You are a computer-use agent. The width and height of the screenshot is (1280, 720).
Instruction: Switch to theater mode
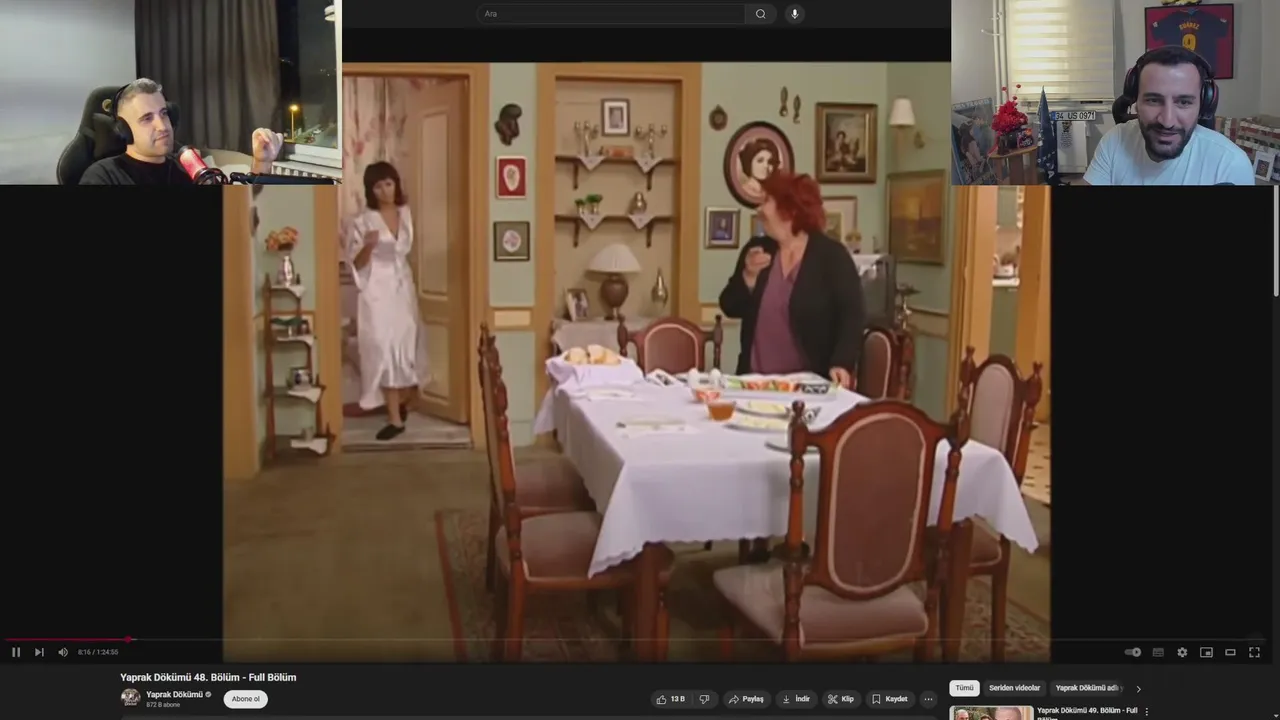pyautogui.click(x=1230, y=652)
